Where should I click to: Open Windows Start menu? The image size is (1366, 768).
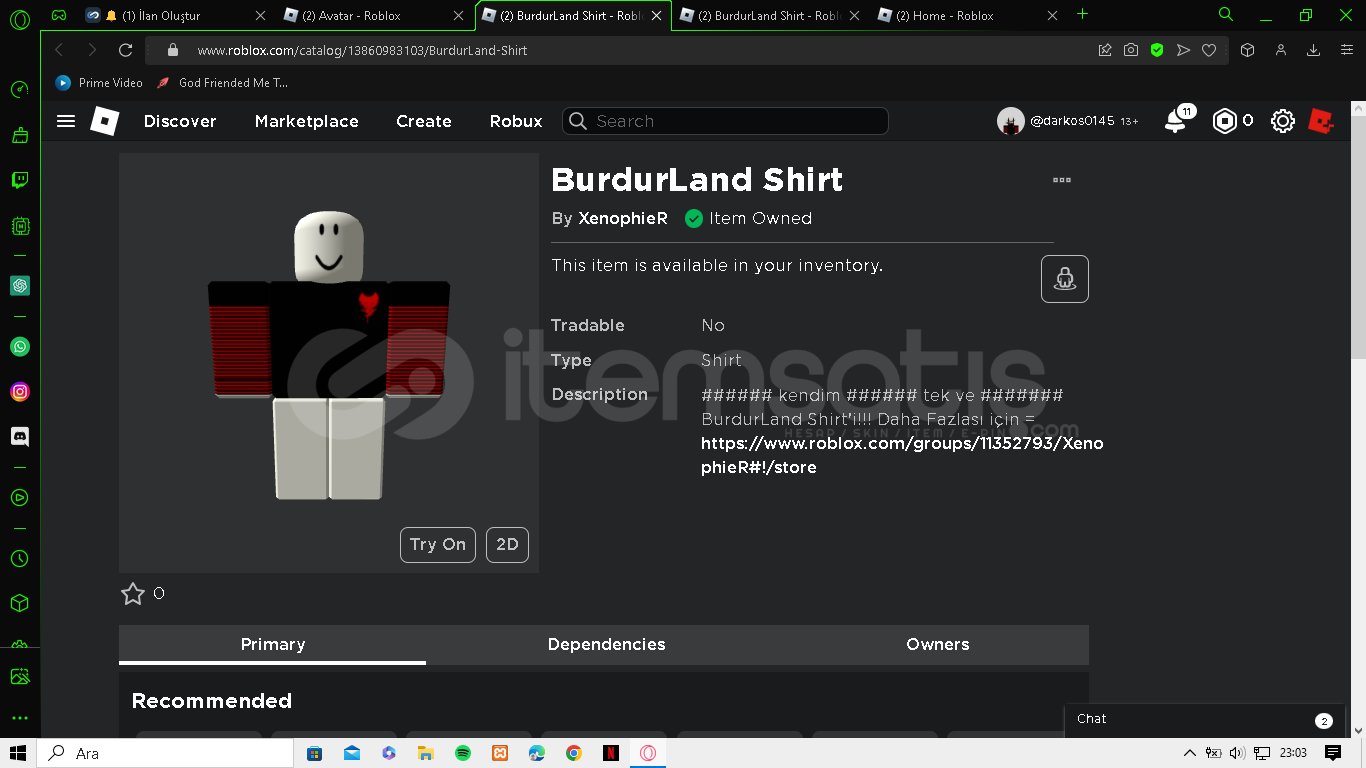coord(18,753)
